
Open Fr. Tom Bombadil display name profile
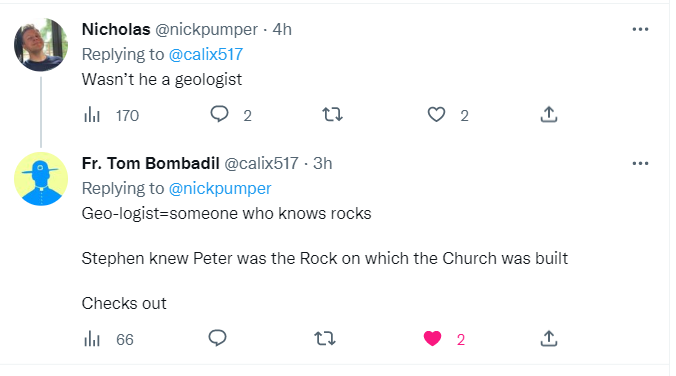150,163
